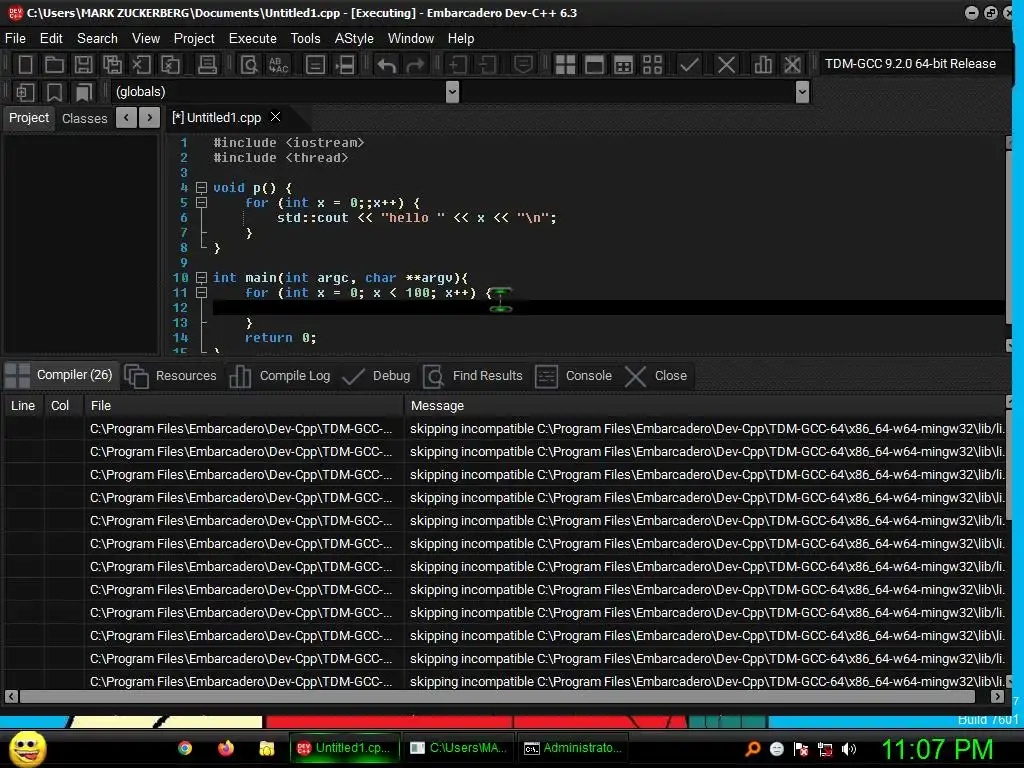Viewport: 1024px width, 768px height.
Task: Open a file using the folder icon
Action: (x=54, y=65)
